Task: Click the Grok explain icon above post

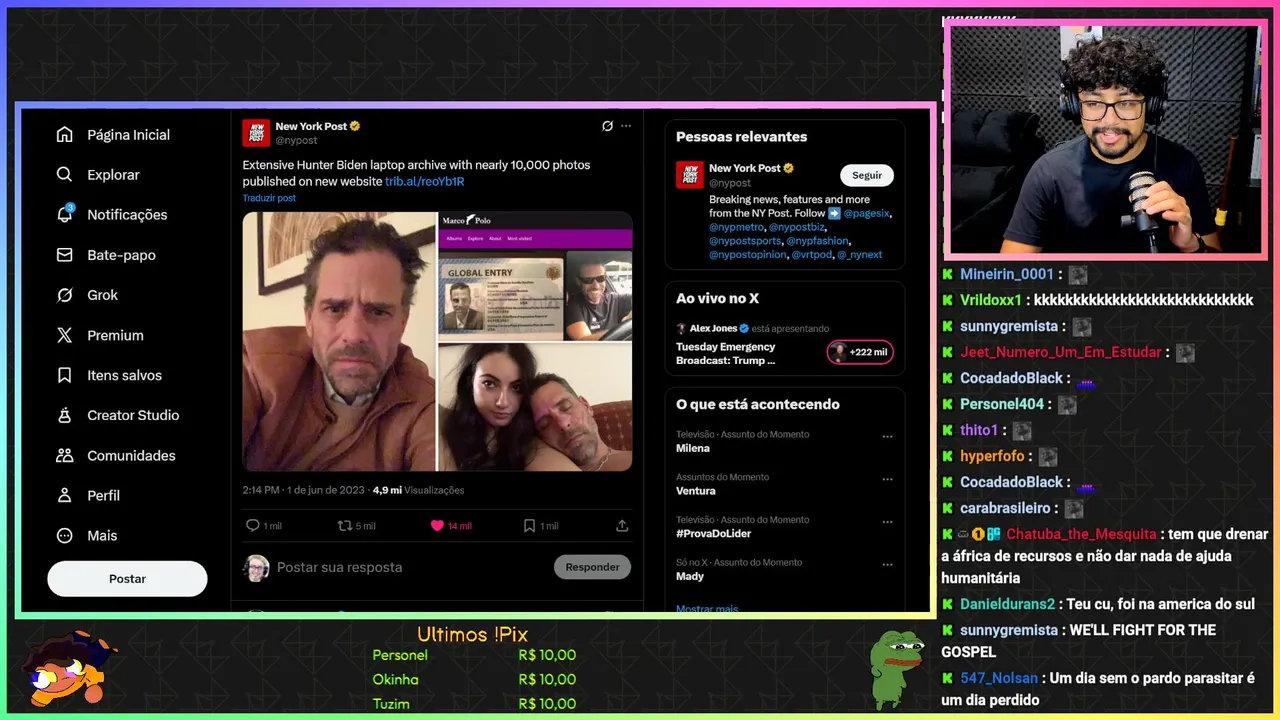Action: pos(607,126)
